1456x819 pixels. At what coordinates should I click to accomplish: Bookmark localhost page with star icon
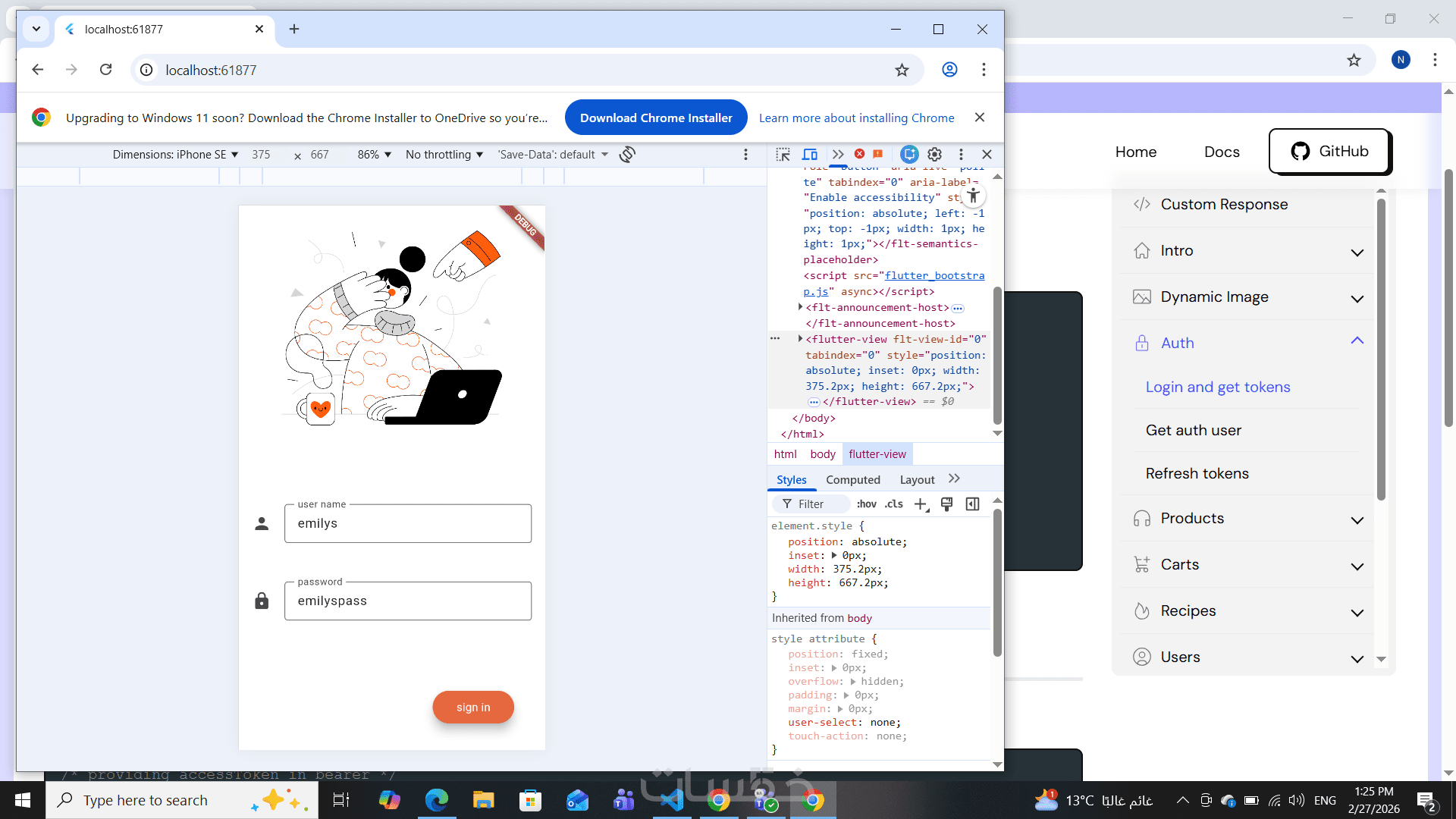click(x=902, y=71)
